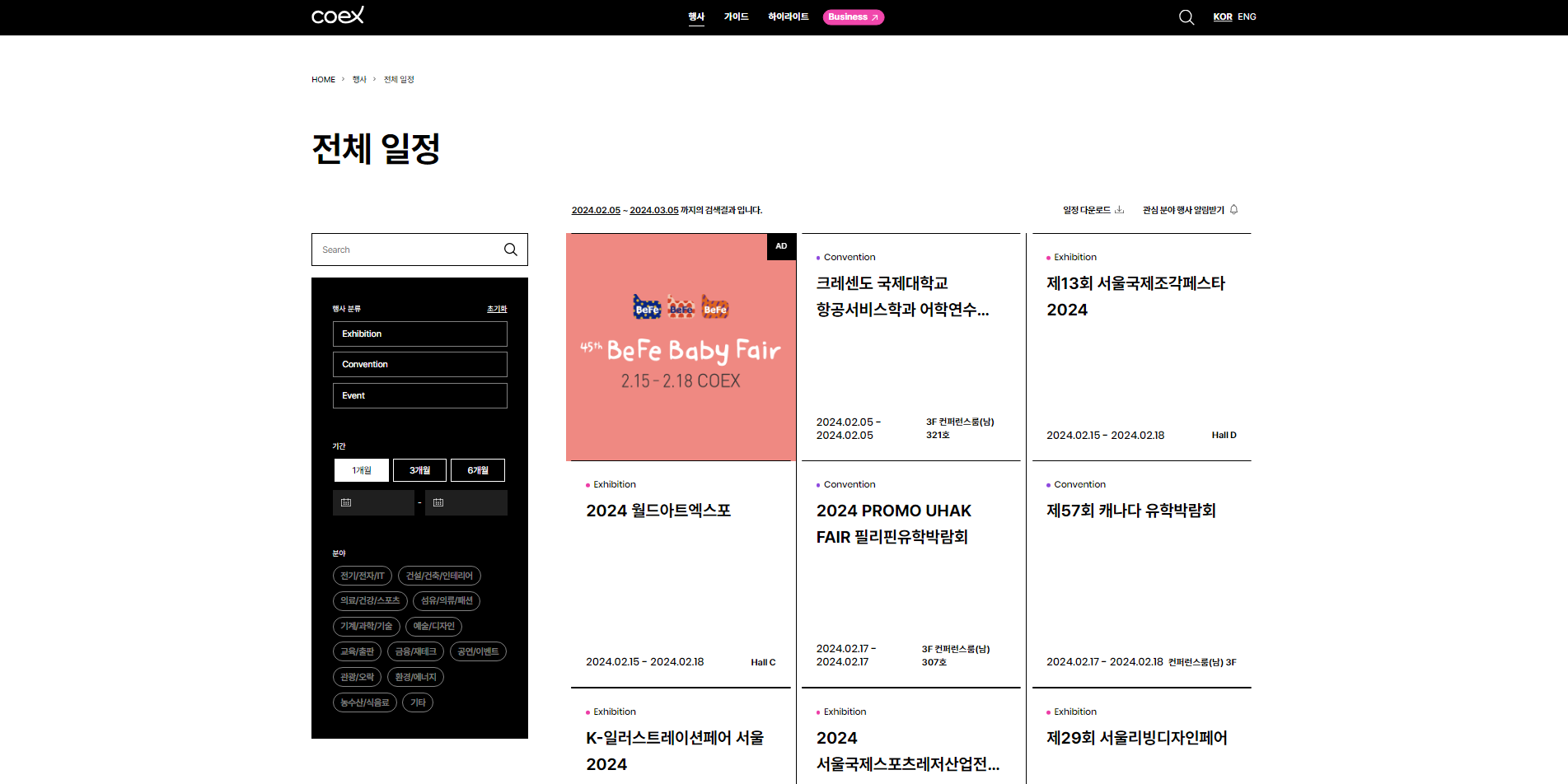Open the start date calendar icon
This screenshot has width=1568, height=784.
[x=346, y=502]
